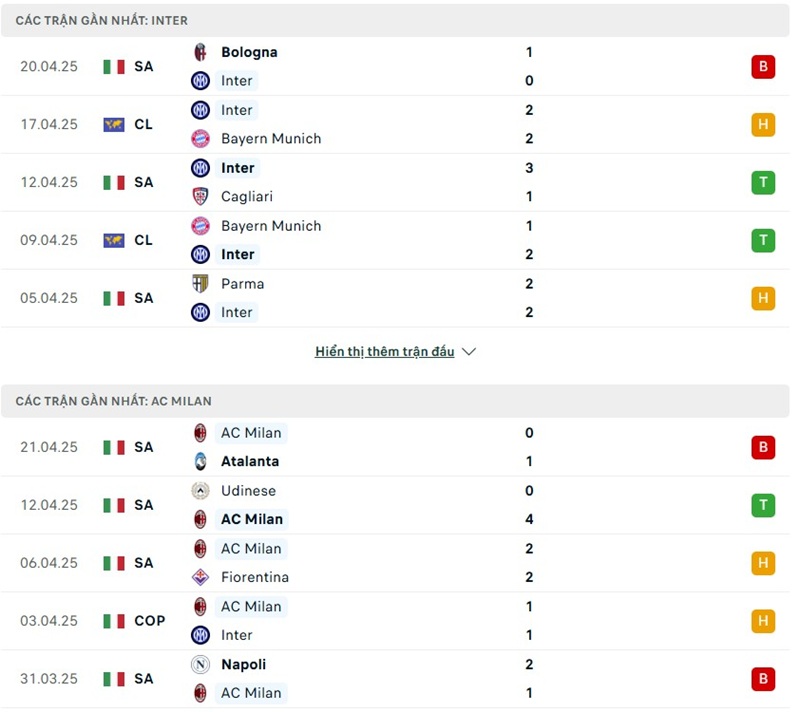Click green T badge for Inter–Cagliari match
This screenshot has height=712, width=800.
[x=763, y=183]
